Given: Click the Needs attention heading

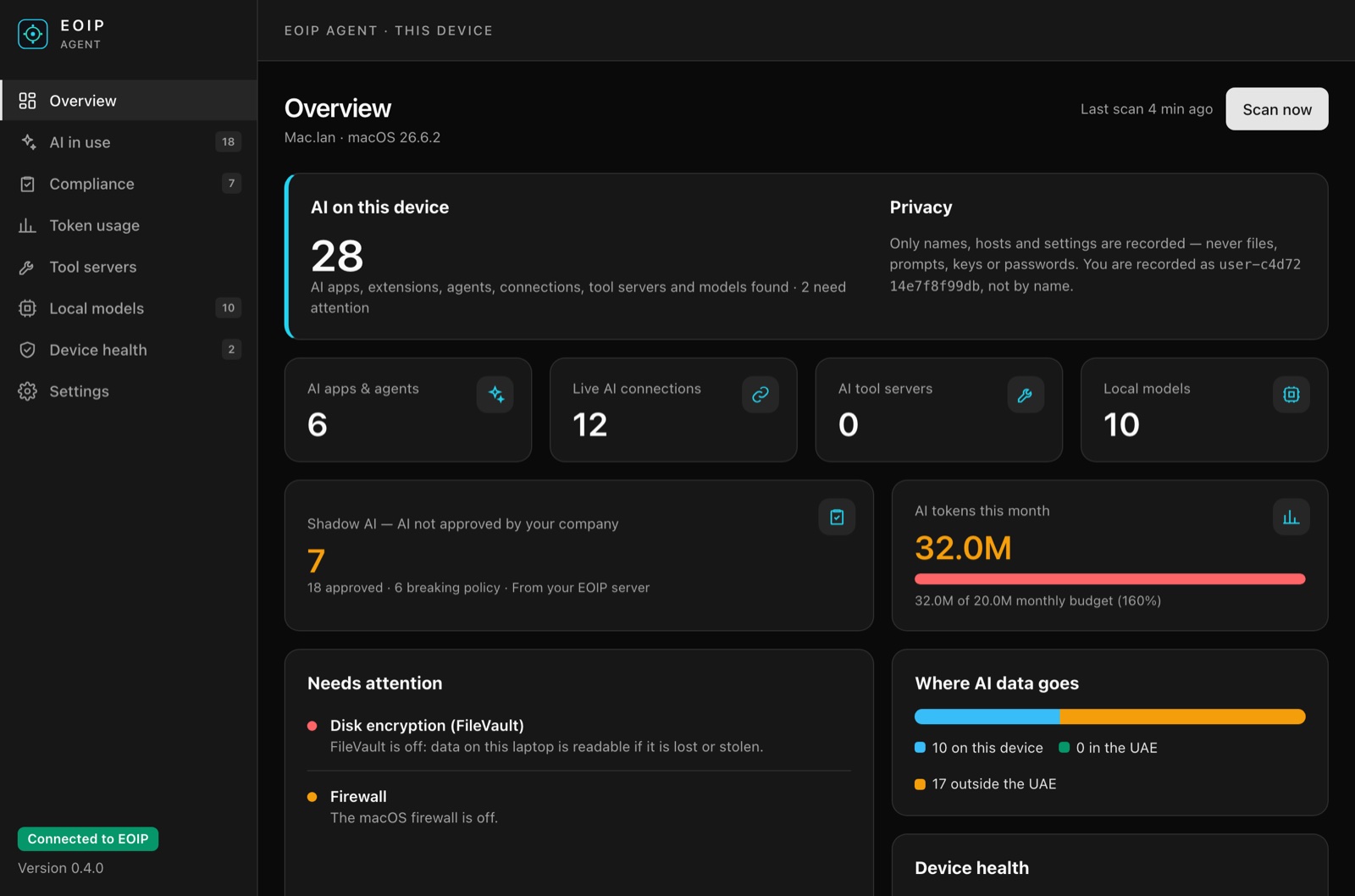Looking at the screenshot, I should click(x=374, y=683).
